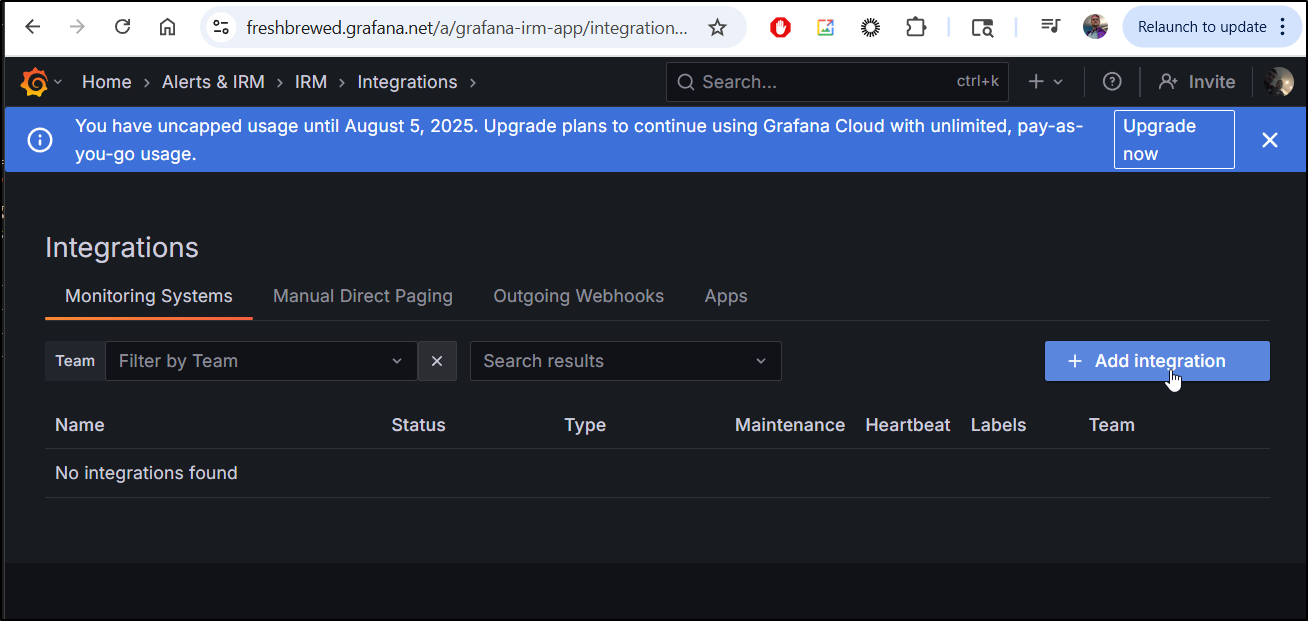Click Relaunch to update button
Viewport: 1308px width, 621px height.
(1202, 27)
